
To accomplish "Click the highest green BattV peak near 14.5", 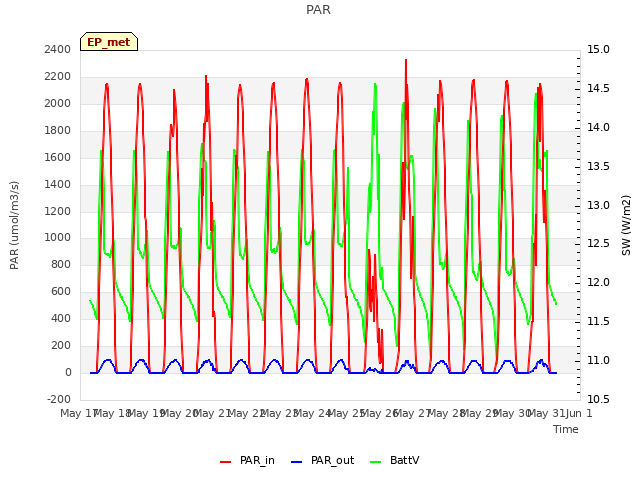I will pos(375,85).
